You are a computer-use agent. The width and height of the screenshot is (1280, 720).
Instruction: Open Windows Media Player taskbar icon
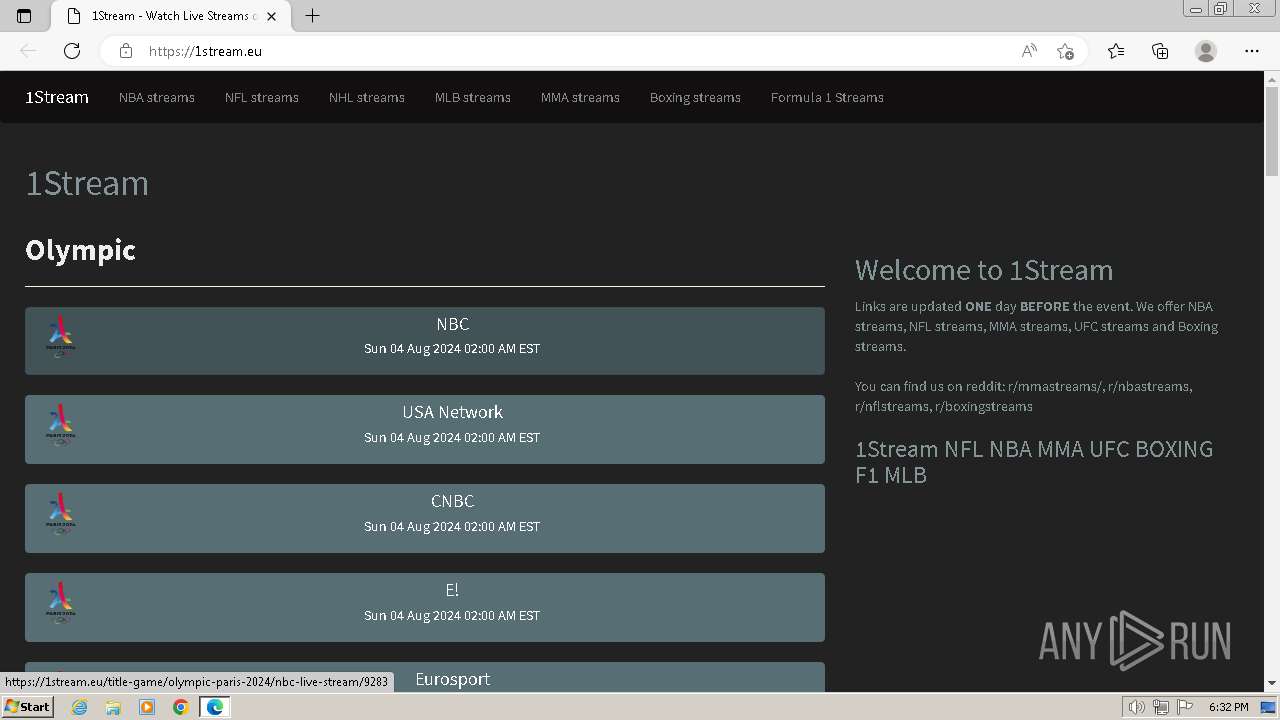coord(147,707)
